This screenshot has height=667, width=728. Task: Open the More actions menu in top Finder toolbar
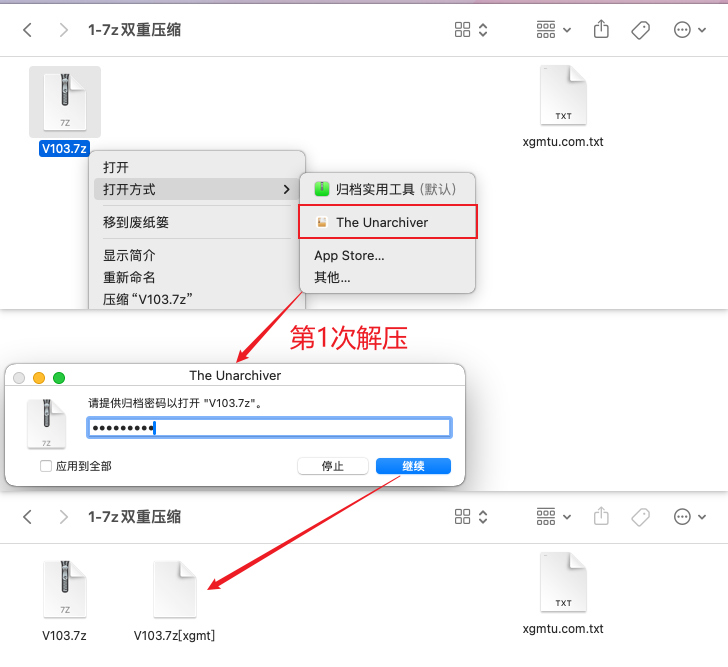pyautogui.click(x=689, y=30)
